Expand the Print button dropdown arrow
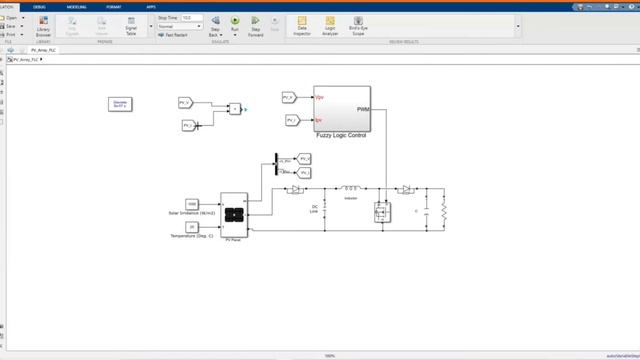Image resolution: width=640 pixels, height=360 pixels. 22,35
